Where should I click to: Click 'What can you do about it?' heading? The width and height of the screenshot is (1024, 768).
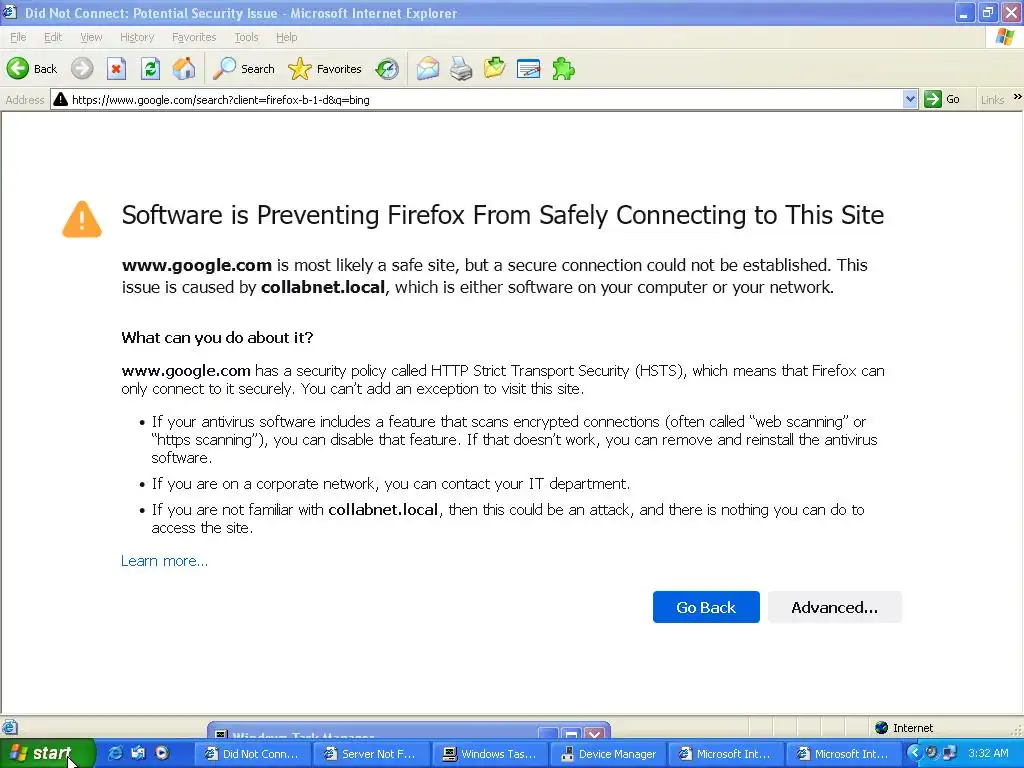pyautogui.click(x=217, y=338)
